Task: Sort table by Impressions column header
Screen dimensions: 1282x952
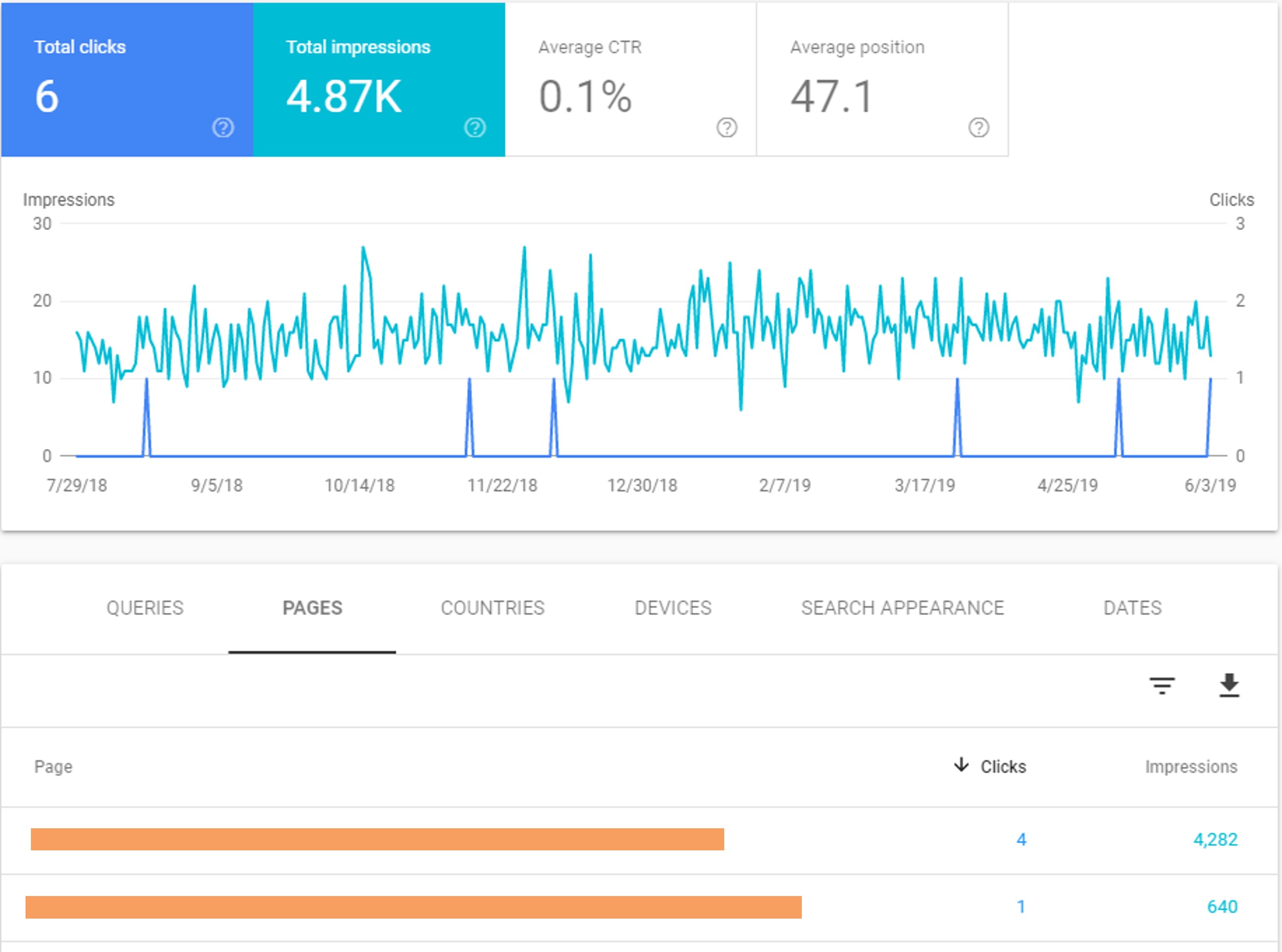Action: [1191, 767]
